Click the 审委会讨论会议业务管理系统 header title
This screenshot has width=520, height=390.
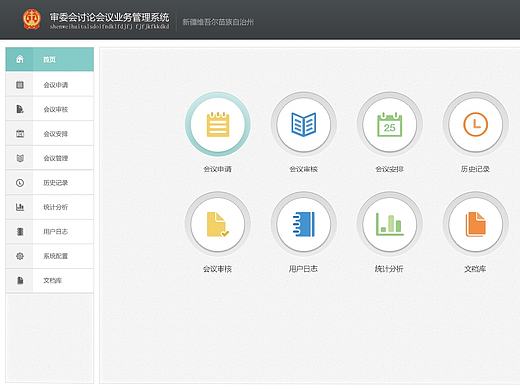click(x=109, y=17)
